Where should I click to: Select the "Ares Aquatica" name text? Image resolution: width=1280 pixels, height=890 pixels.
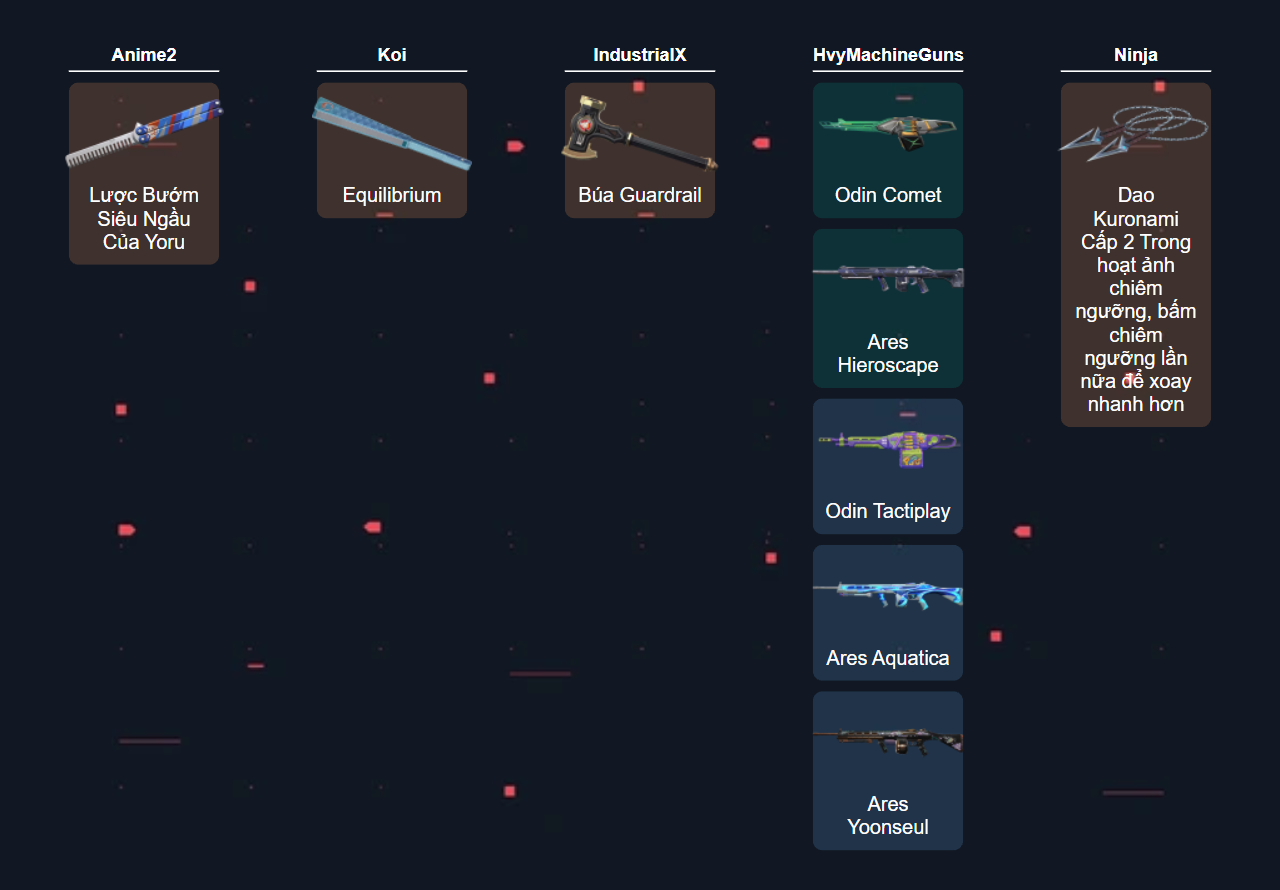coord(888,658)
